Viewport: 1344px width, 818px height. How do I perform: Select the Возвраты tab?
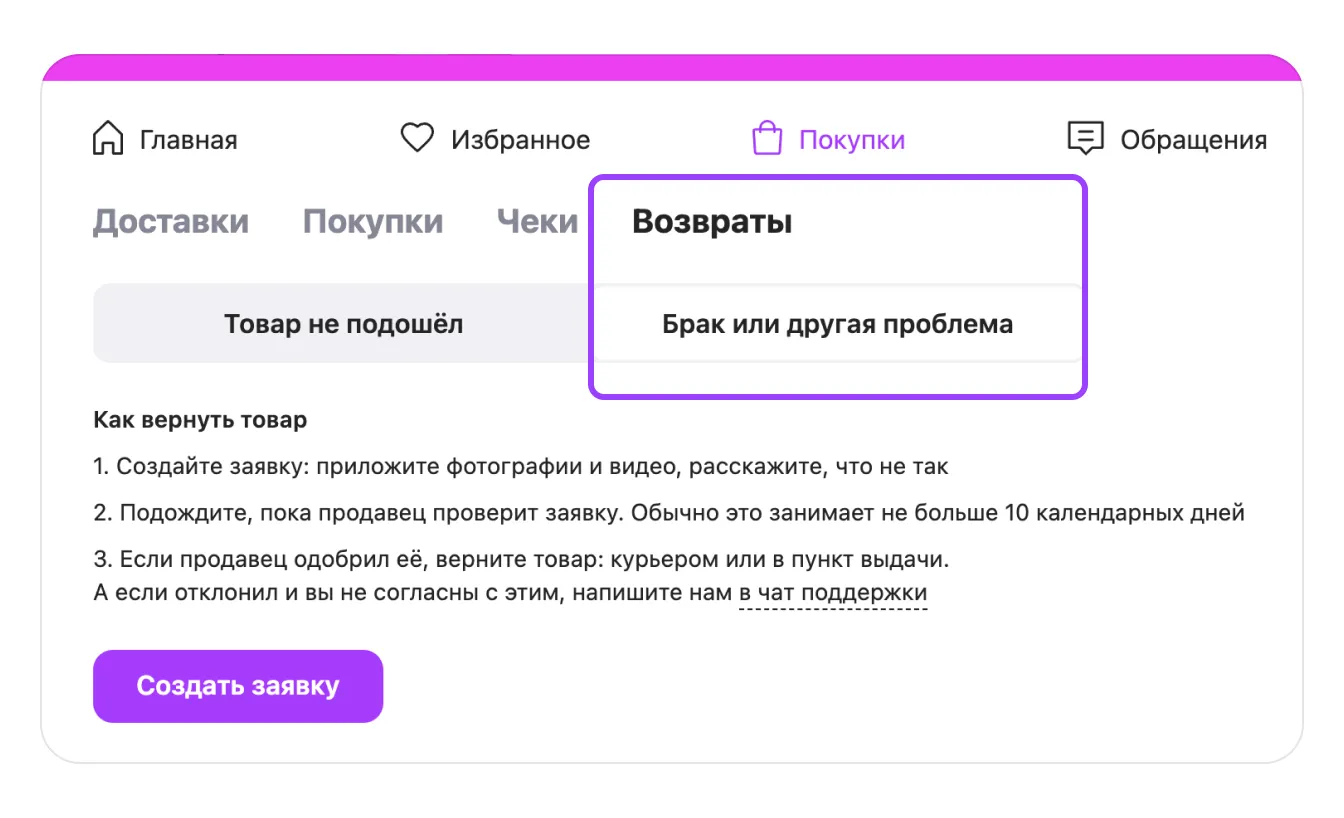tap(712, 222)
